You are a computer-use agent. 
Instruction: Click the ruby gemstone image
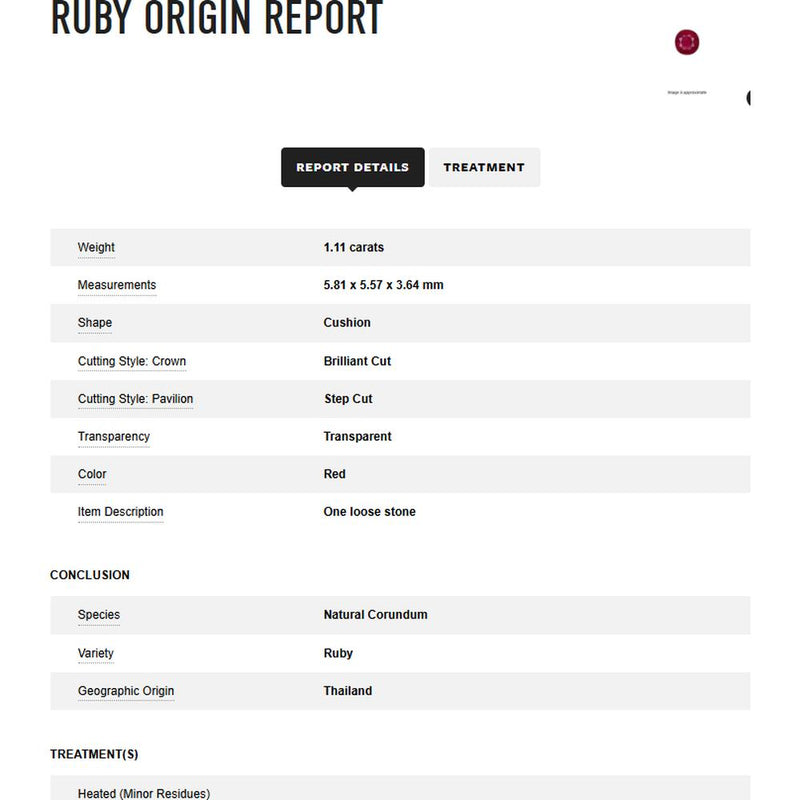click(x=687, y=42)
